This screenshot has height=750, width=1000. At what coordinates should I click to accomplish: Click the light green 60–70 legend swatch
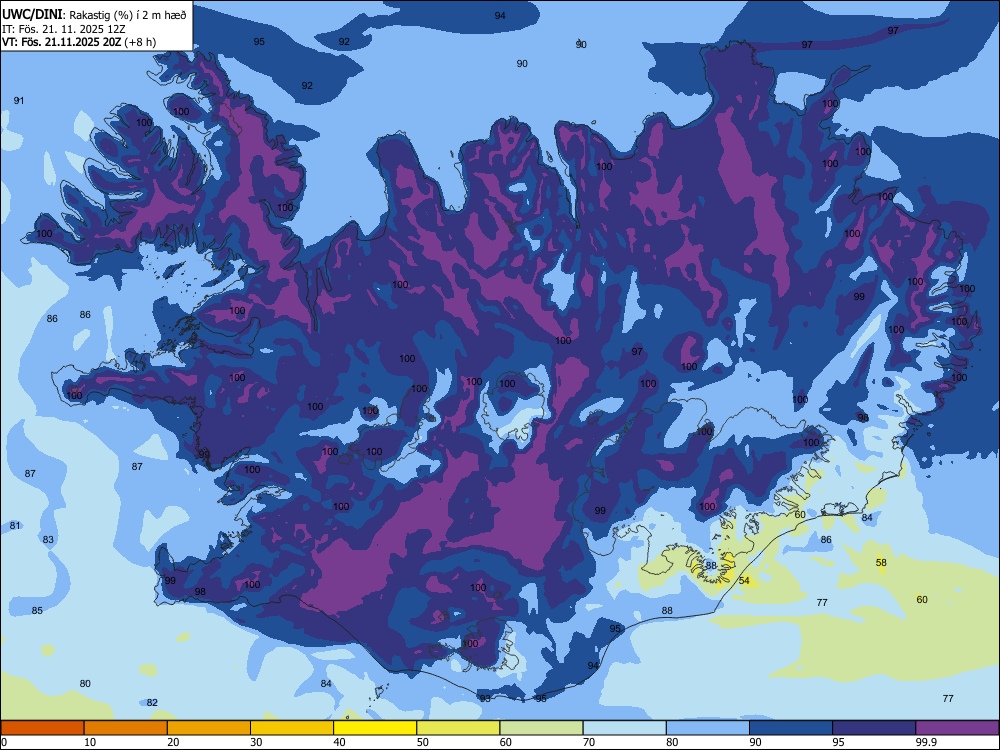click(x=541, y=728)
